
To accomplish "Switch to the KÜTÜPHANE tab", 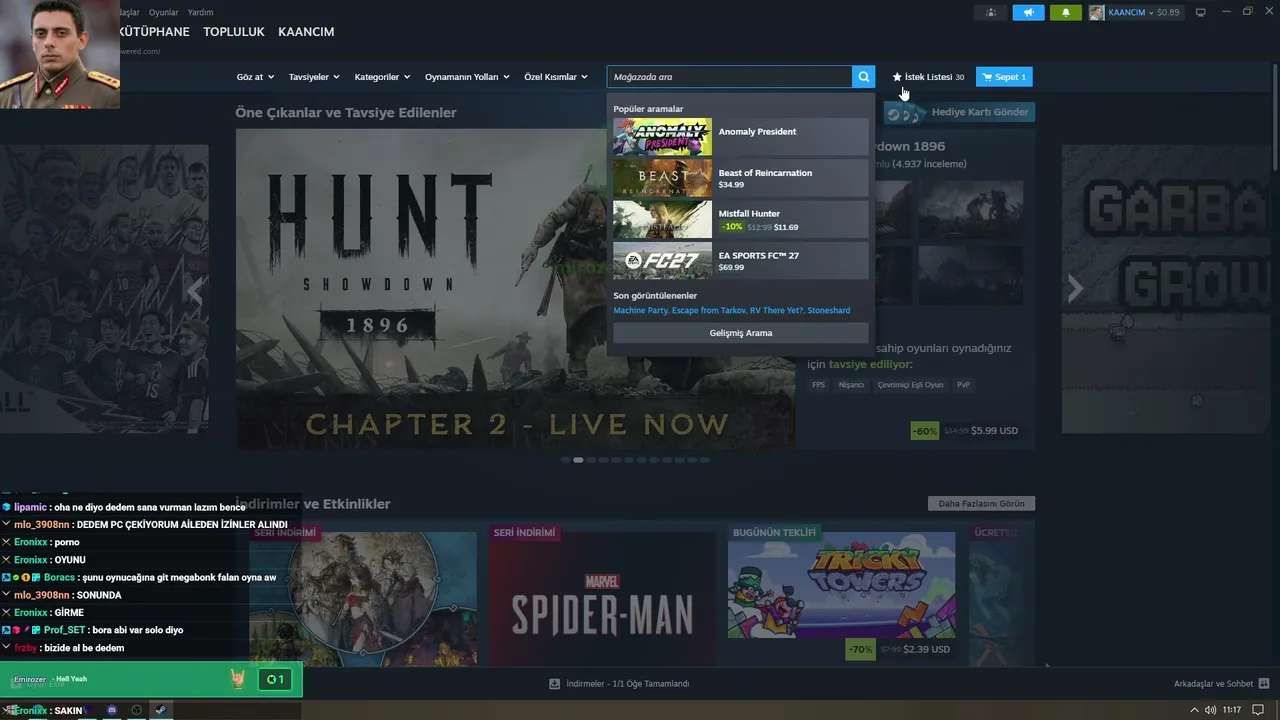I will 153,32.
